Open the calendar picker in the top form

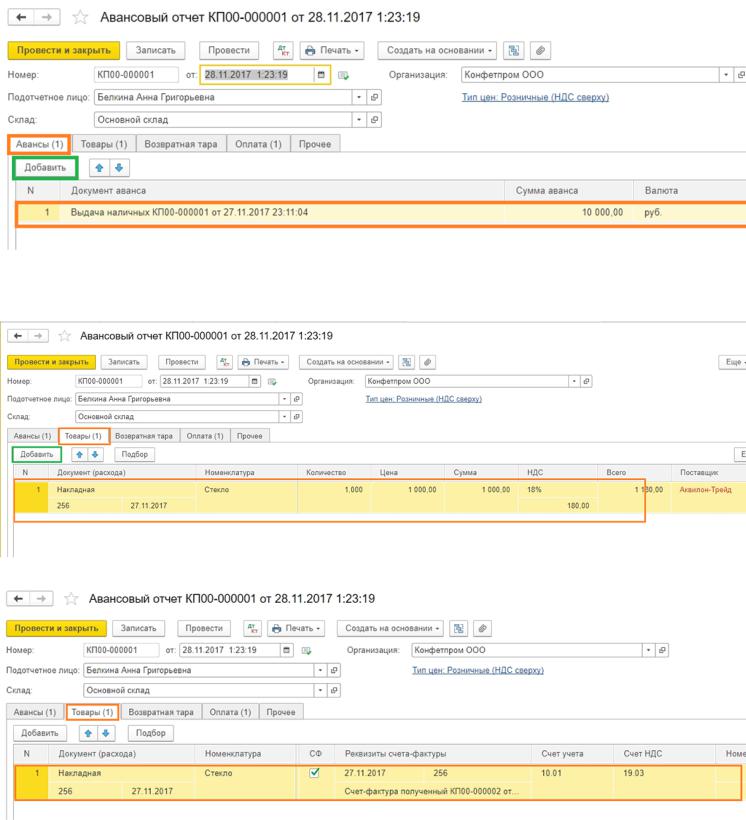(x=321, y=74)
